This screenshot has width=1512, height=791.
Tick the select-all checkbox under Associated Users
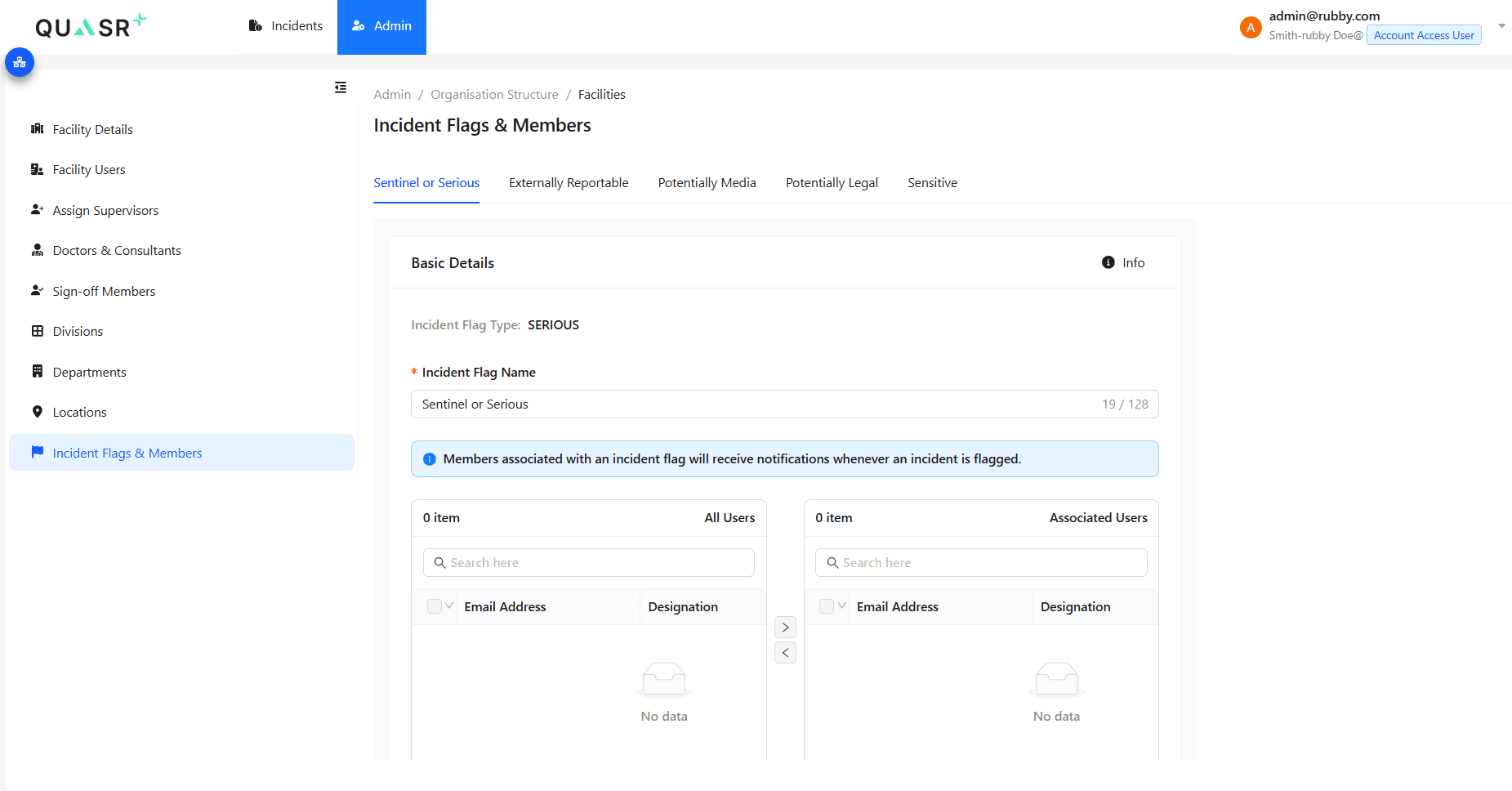click(826, 606)
